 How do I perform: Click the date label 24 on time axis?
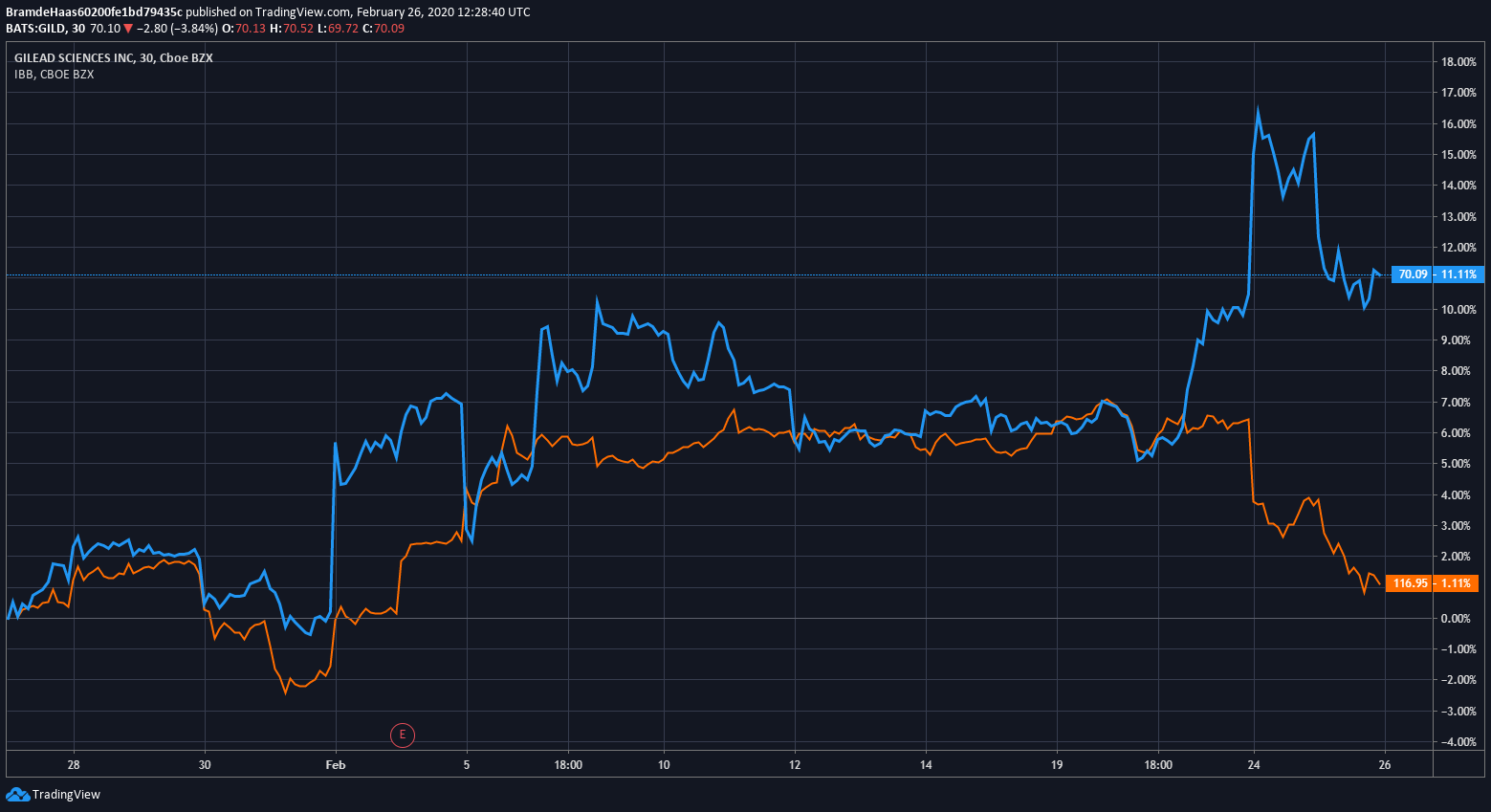pyautogui.click(x=1254, y=765)
